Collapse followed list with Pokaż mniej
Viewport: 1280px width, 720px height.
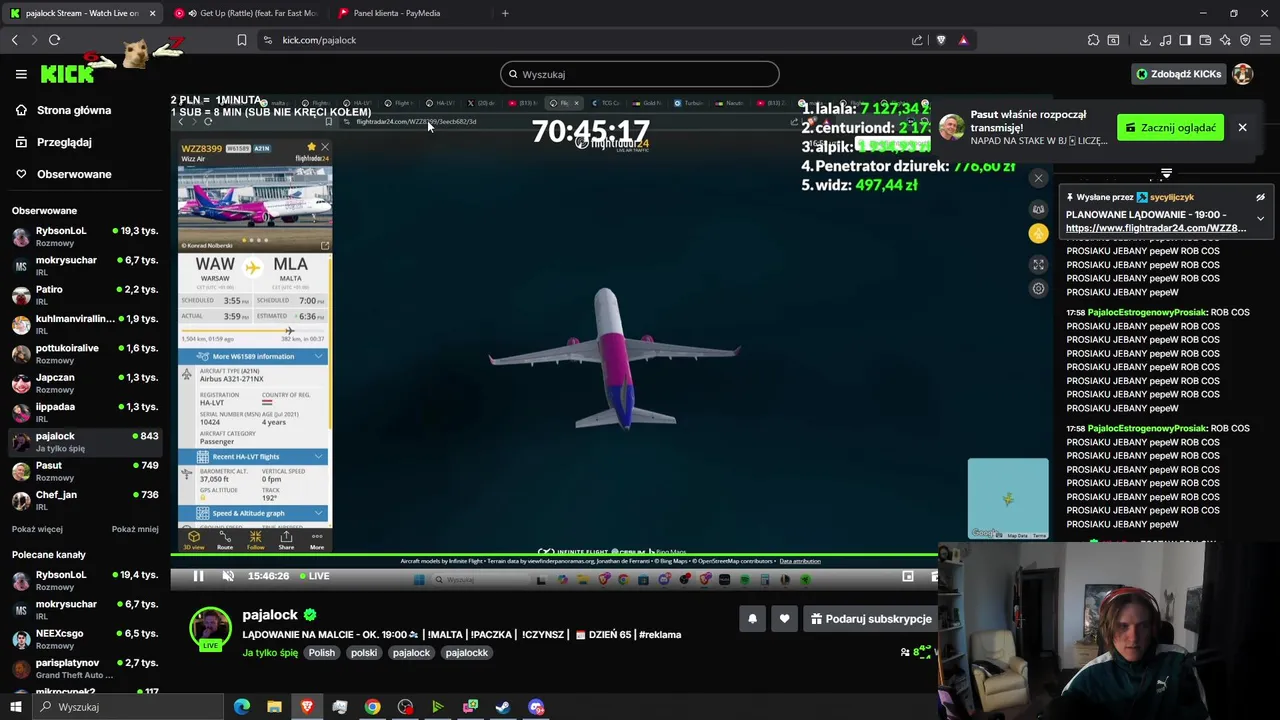pyautogui.click(x=135, y=529)
